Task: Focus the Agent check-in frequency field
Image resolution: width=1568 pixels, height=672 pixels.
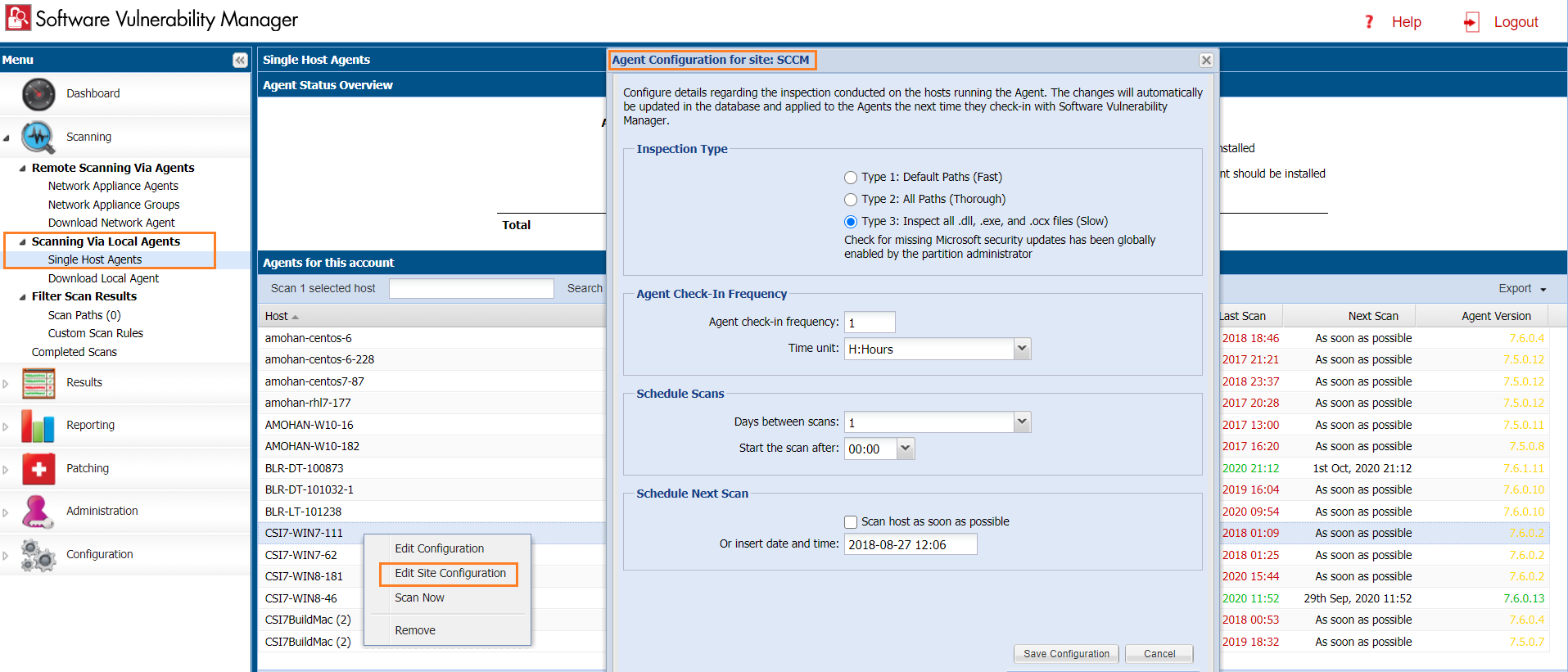Action: 870,322
